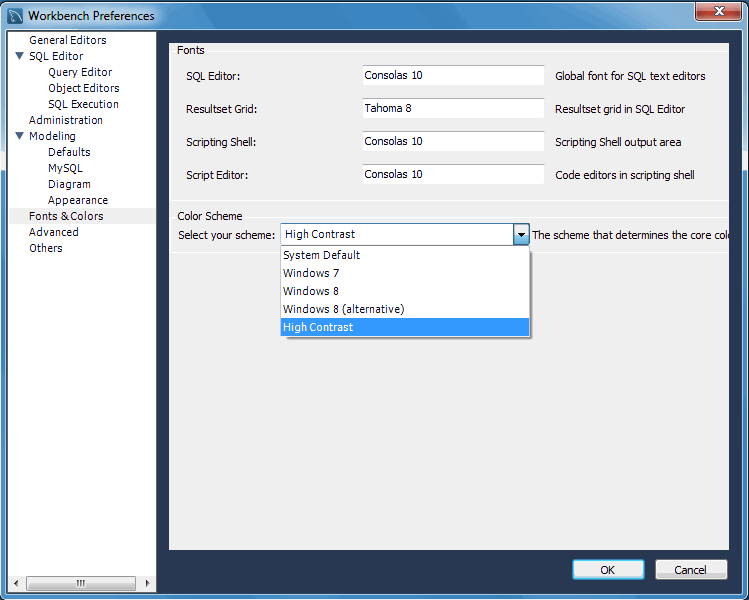
Task: Go to SQL Execution settings
Action: 83,104
